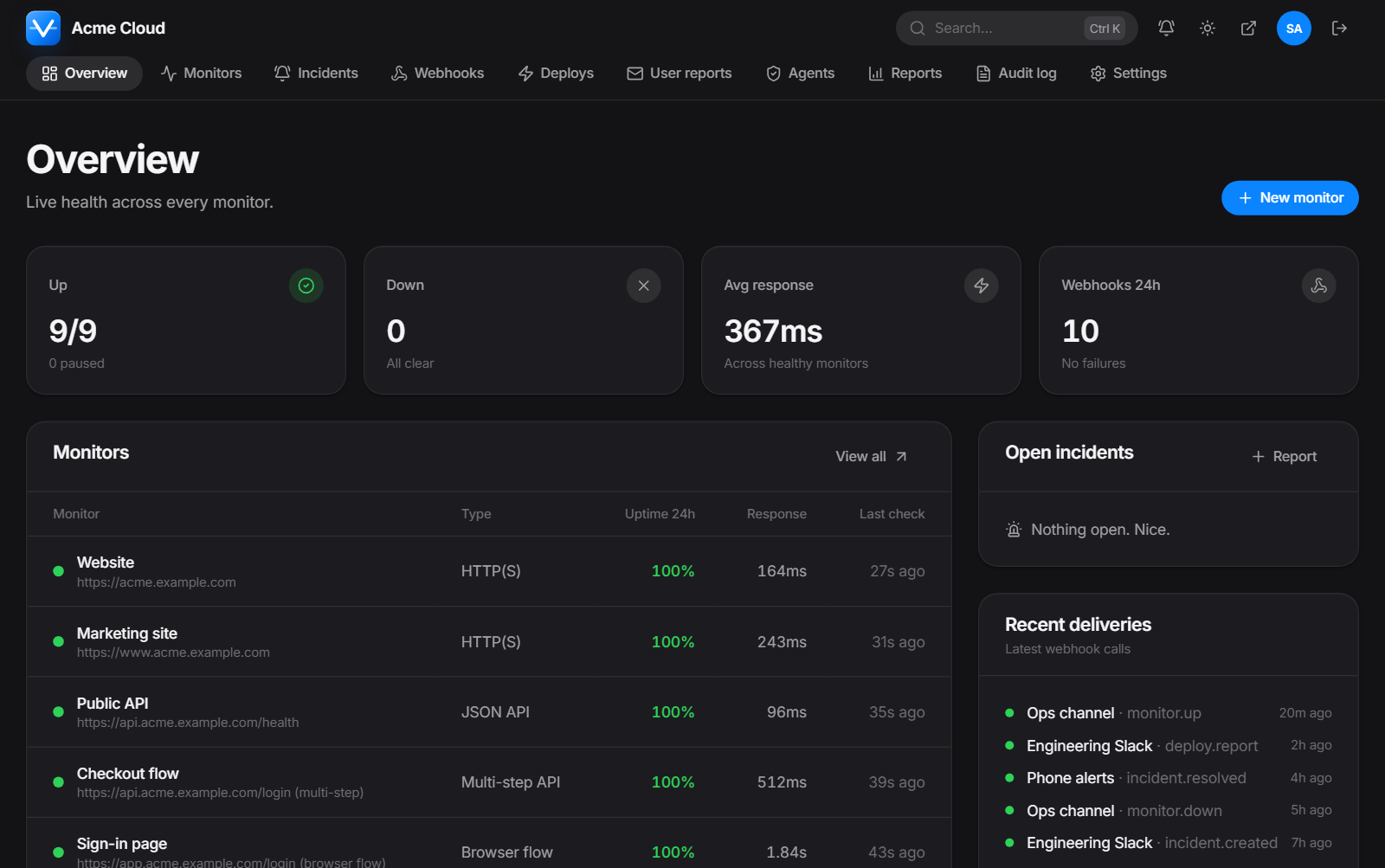Viewport: 1385px width, 868px height.
Task: Focus the Search input field
Action: [x=1016, y=28]
